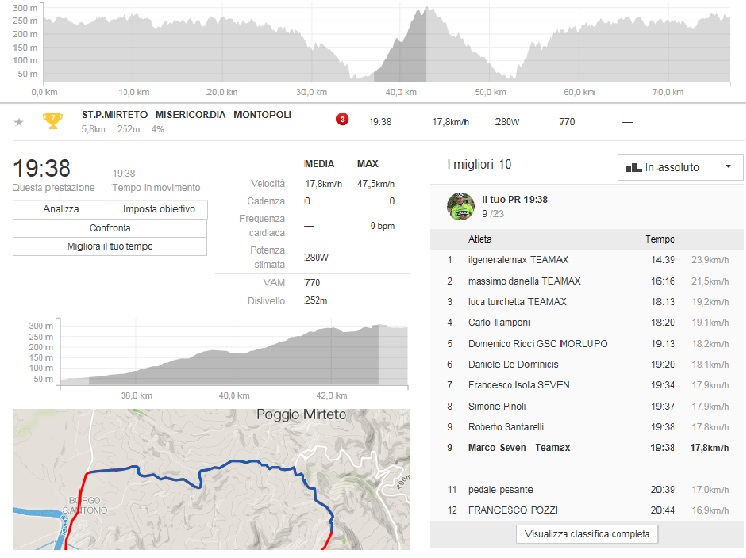Click the red achievement badge
The height and width of the screenshot is (558, 746).
342,120
